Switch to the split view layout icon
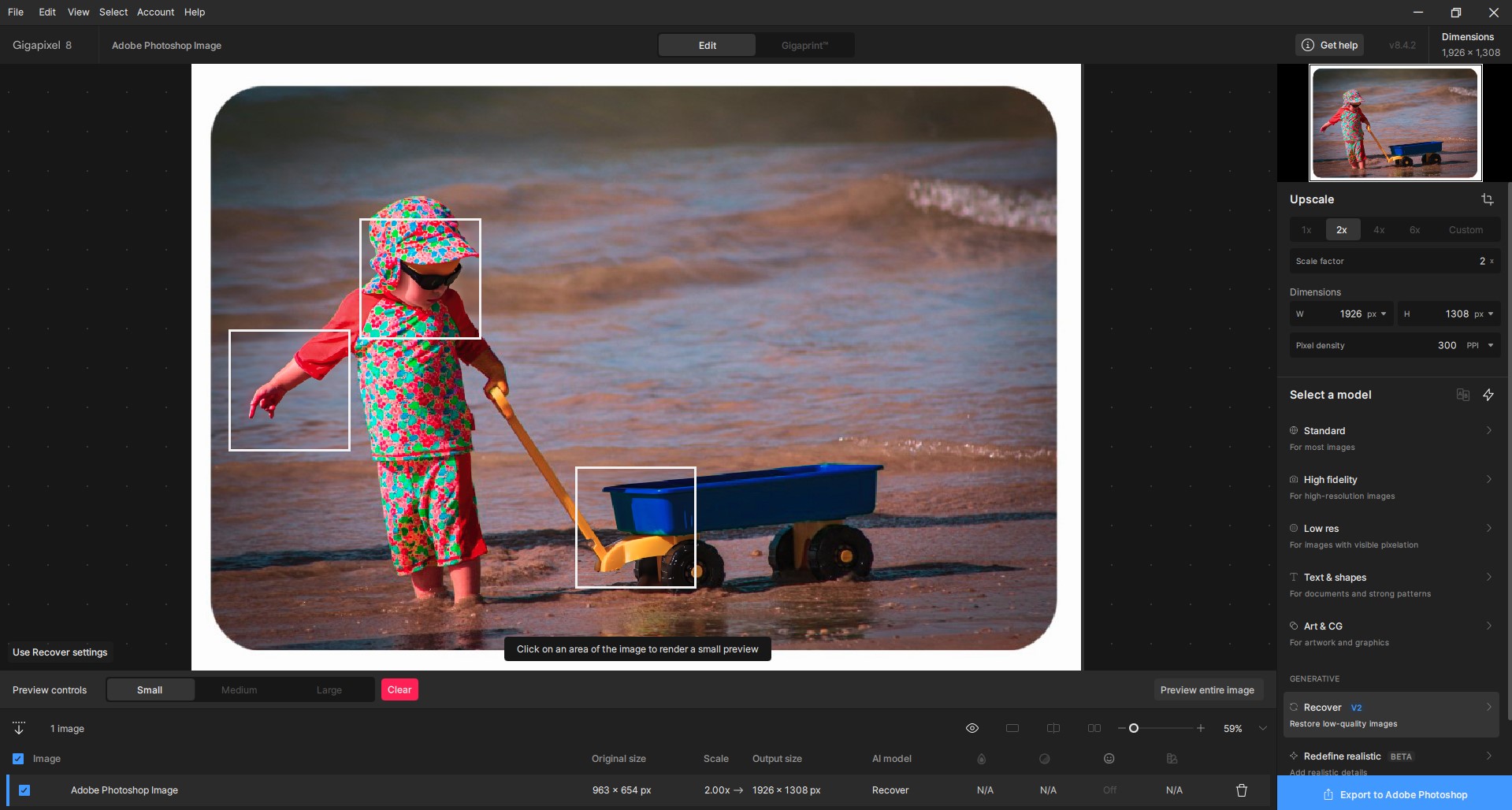Image resolution: width=1512 pixels, height=810 pixels. coord(1053,728)
